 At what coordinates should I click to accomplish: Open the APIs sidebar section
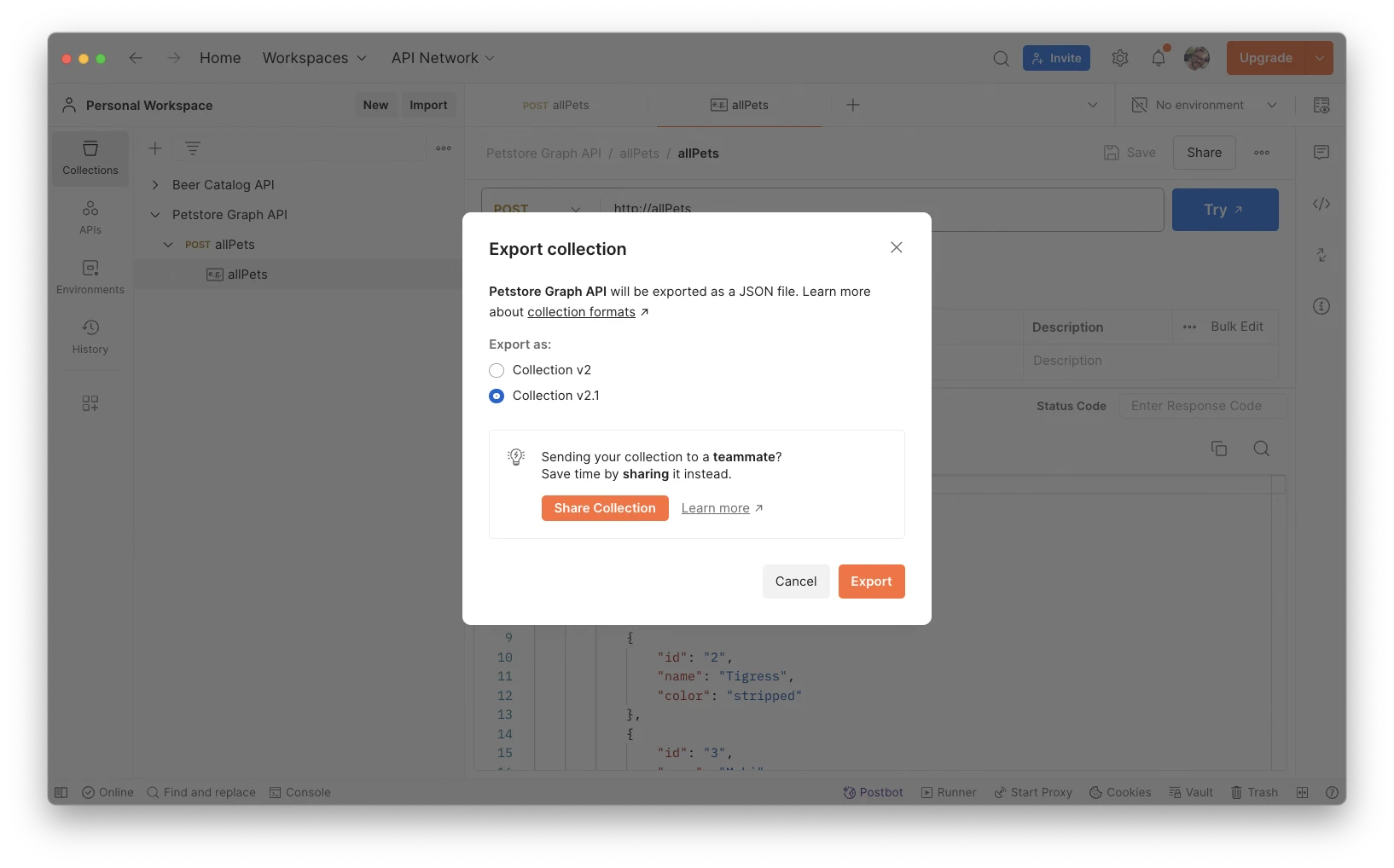click(x=90, y=217)
